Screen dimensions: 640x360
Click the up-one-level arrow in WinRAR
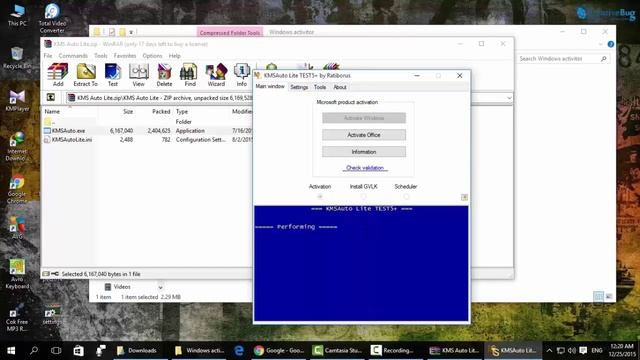tap(51, 97)
